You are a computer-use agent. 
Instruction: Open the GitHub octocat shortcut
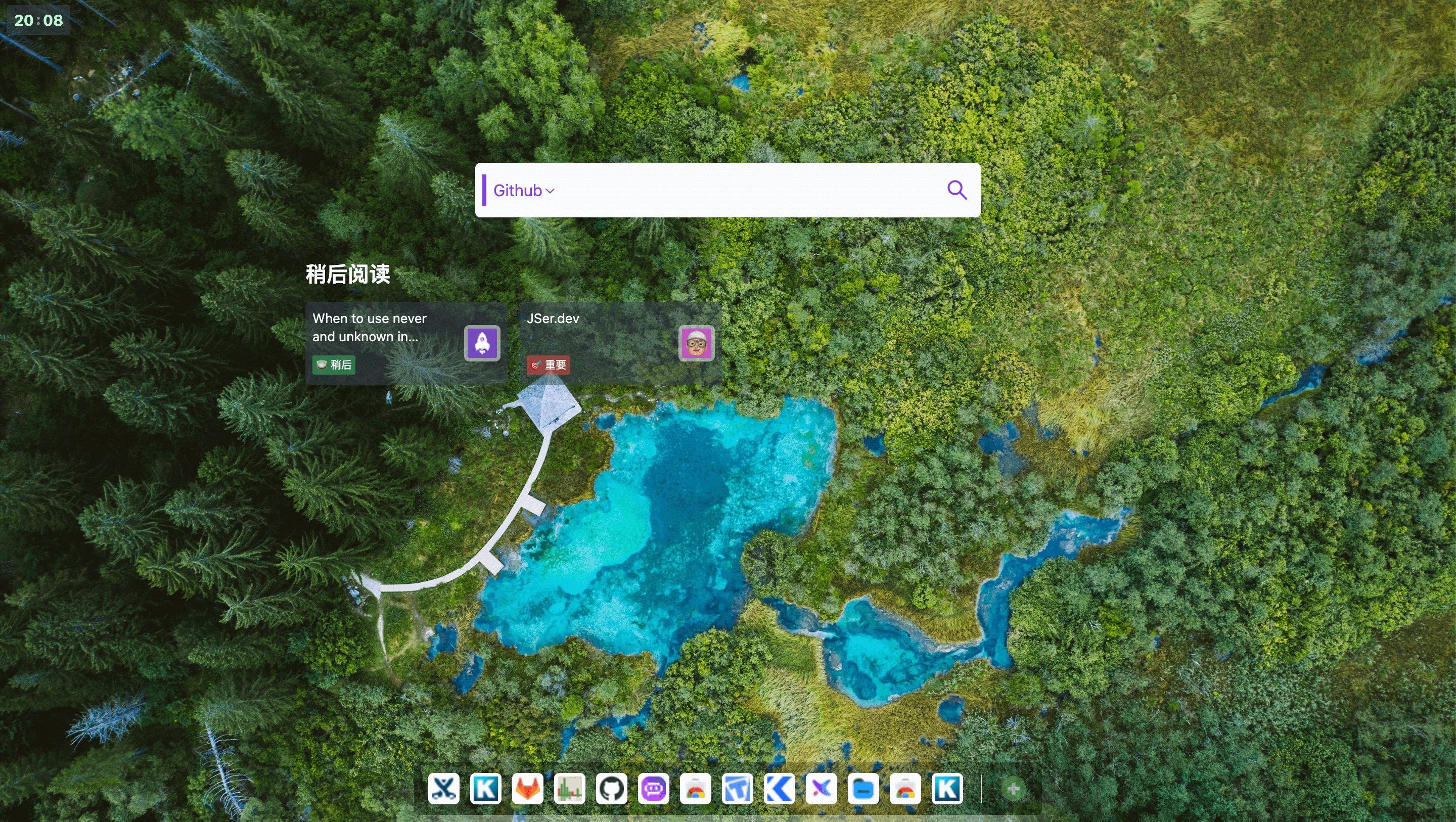612,789
